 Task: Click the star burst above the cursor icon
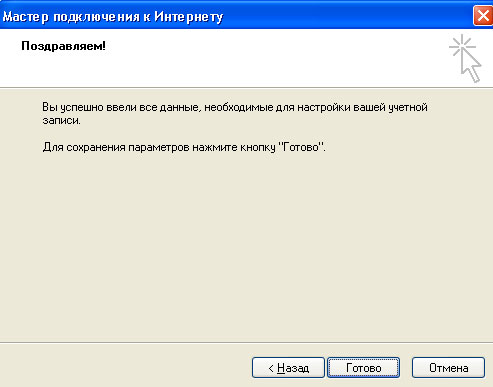pyautogui.click(x=462, y=45)
